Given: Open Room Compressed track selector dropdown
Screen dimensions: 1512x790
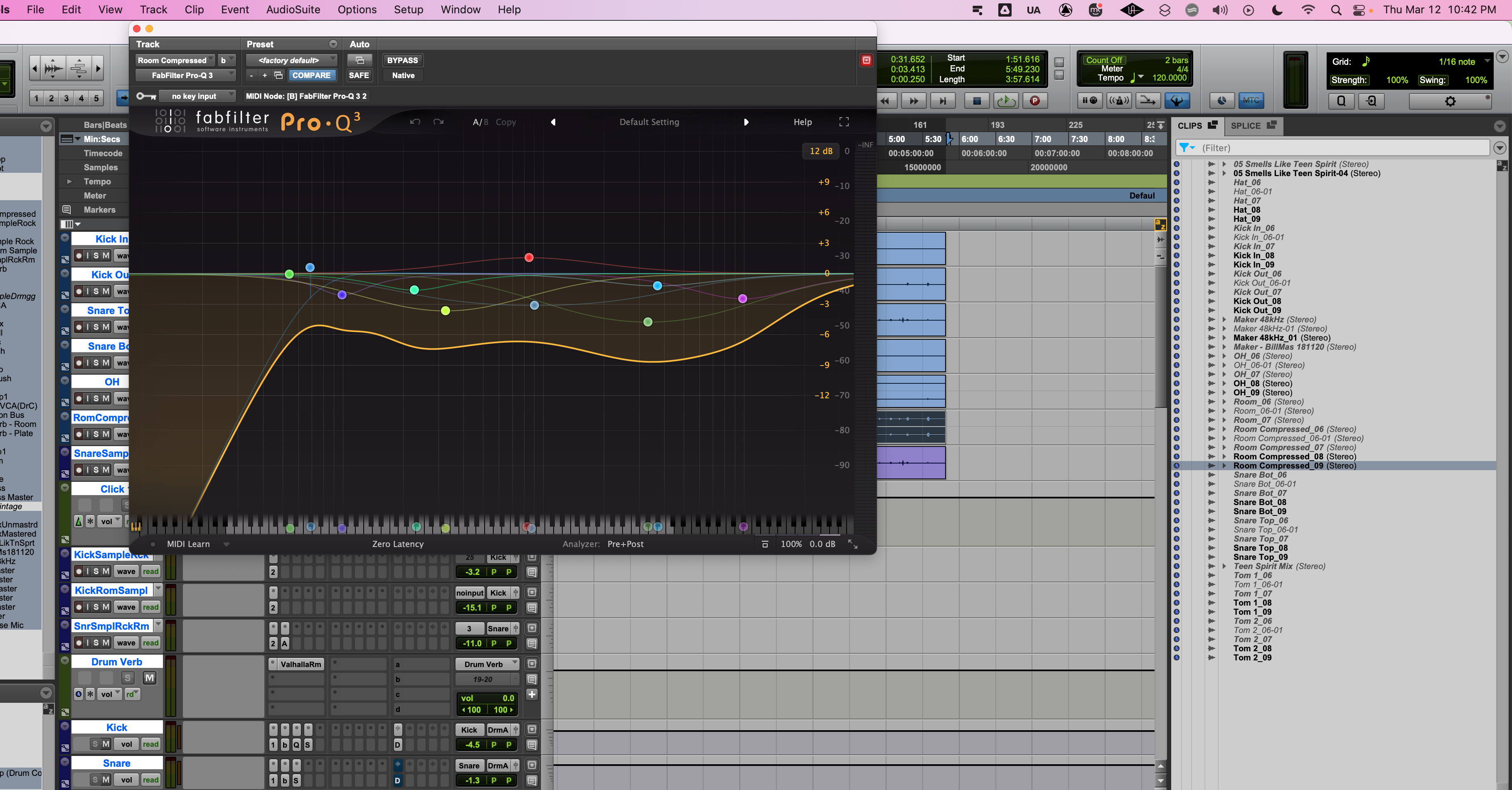Looking at the screenshot, I should click(175, 60).
